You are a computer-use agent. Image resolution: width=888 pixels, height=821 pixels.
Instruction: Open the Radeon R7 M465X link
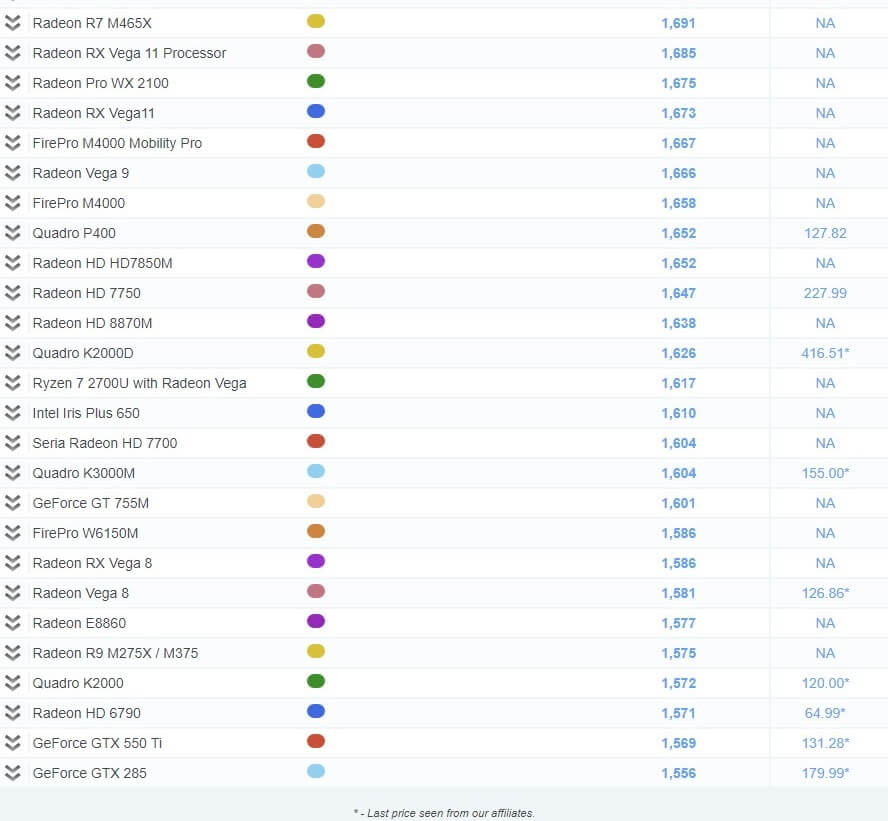(x=92, y=23)
